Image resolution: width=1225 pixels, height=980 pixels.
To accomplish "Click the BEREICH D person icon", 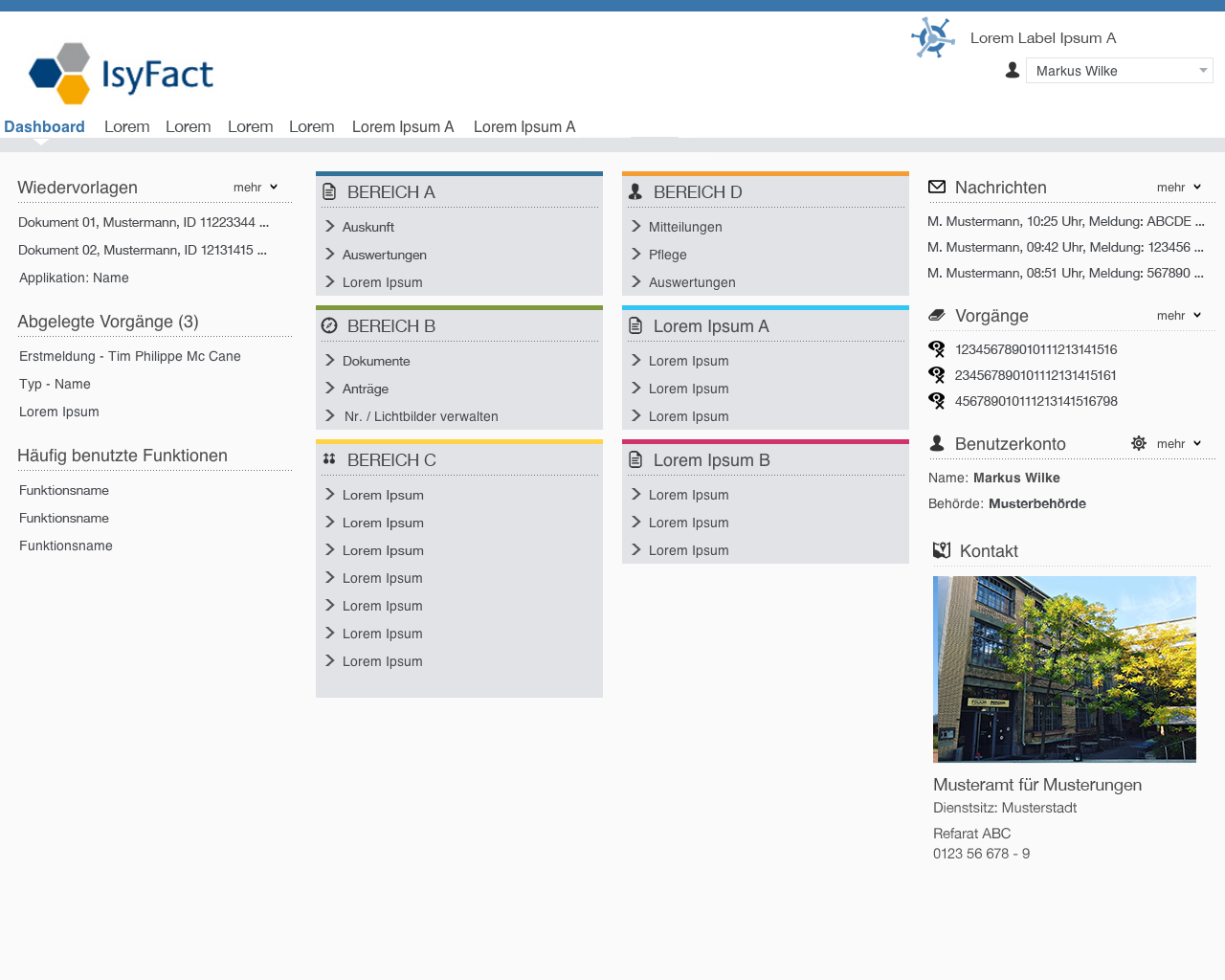I will tap(635, 192).
